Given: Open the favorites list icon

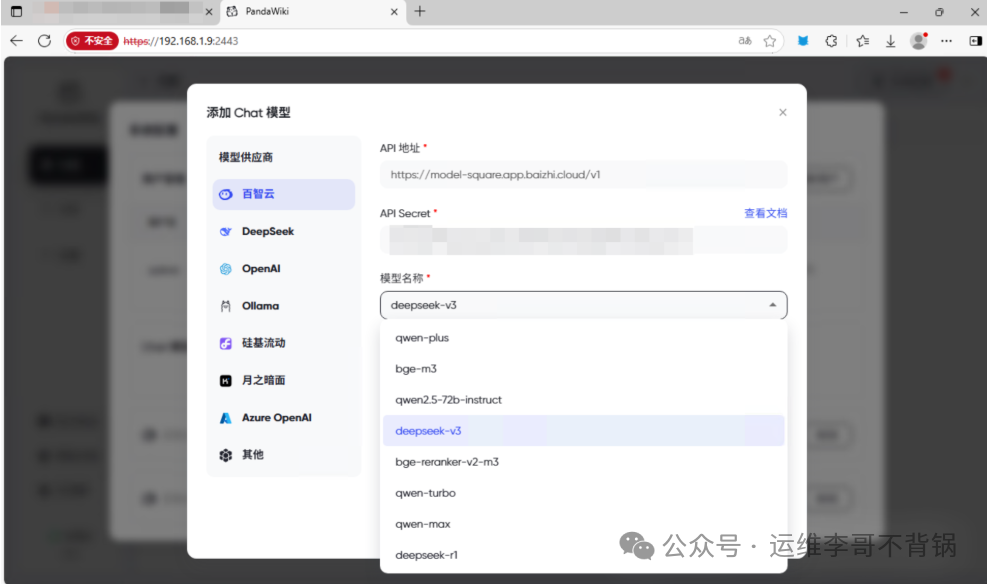Looking at the screenshot, I should (862, 41).
